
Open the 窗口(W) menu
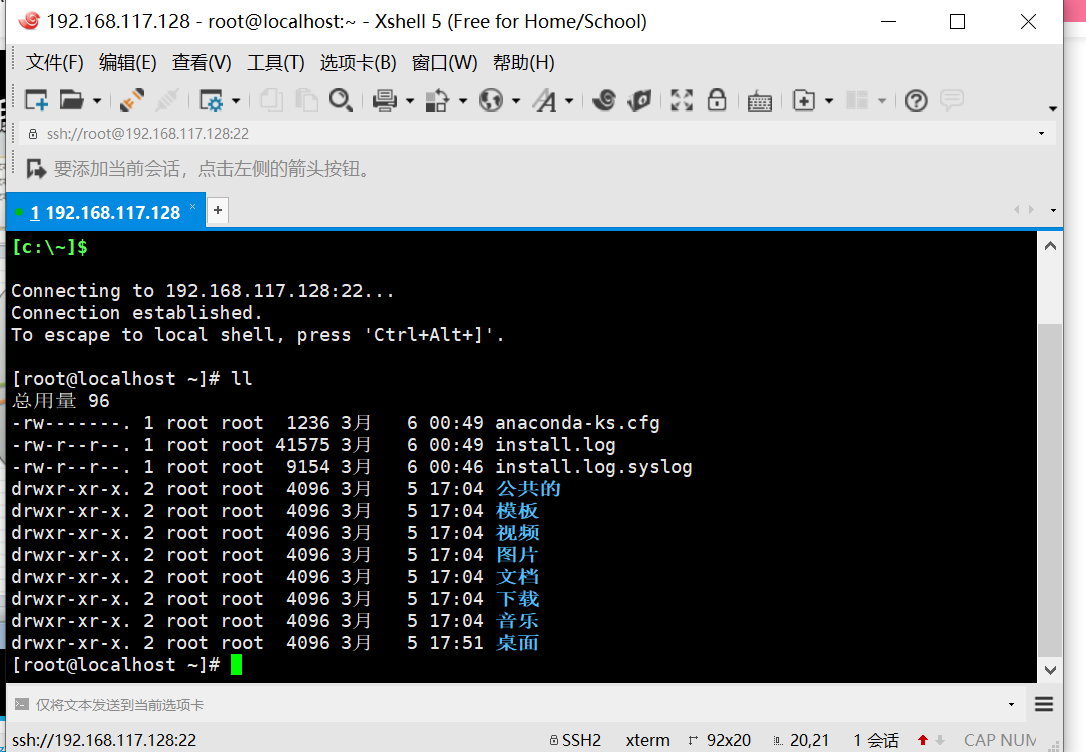click(445, 63)
